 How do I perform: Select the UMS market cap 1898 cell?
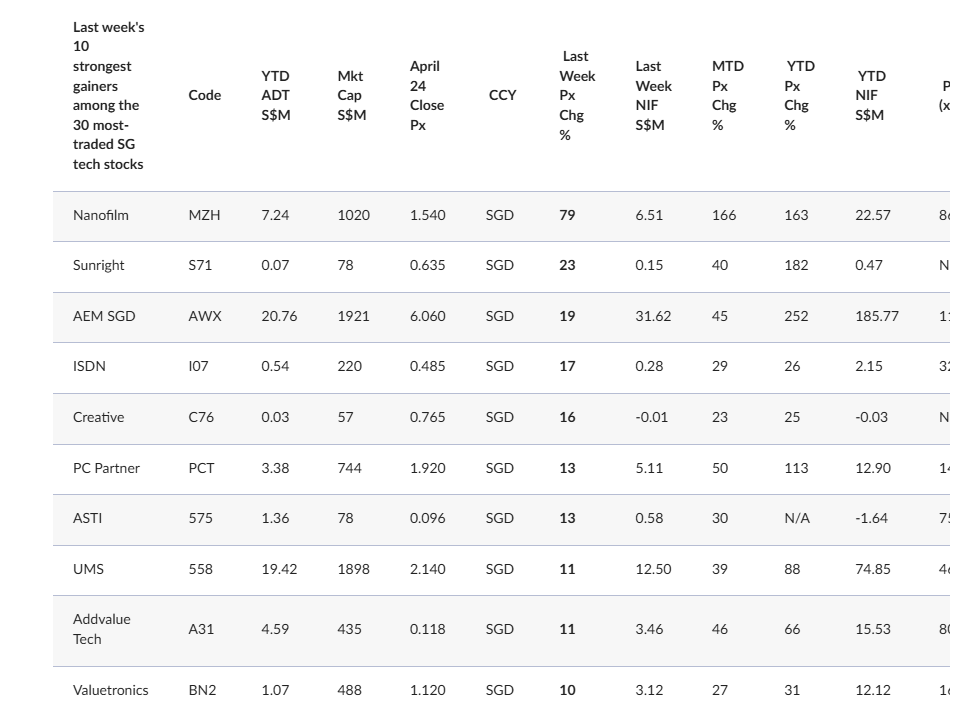pos(353,570)
